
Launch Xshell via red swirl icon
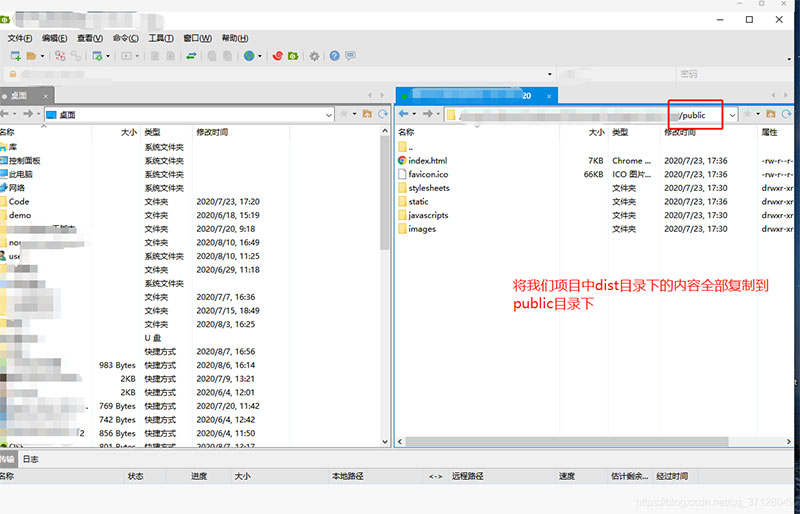point(278,56)
